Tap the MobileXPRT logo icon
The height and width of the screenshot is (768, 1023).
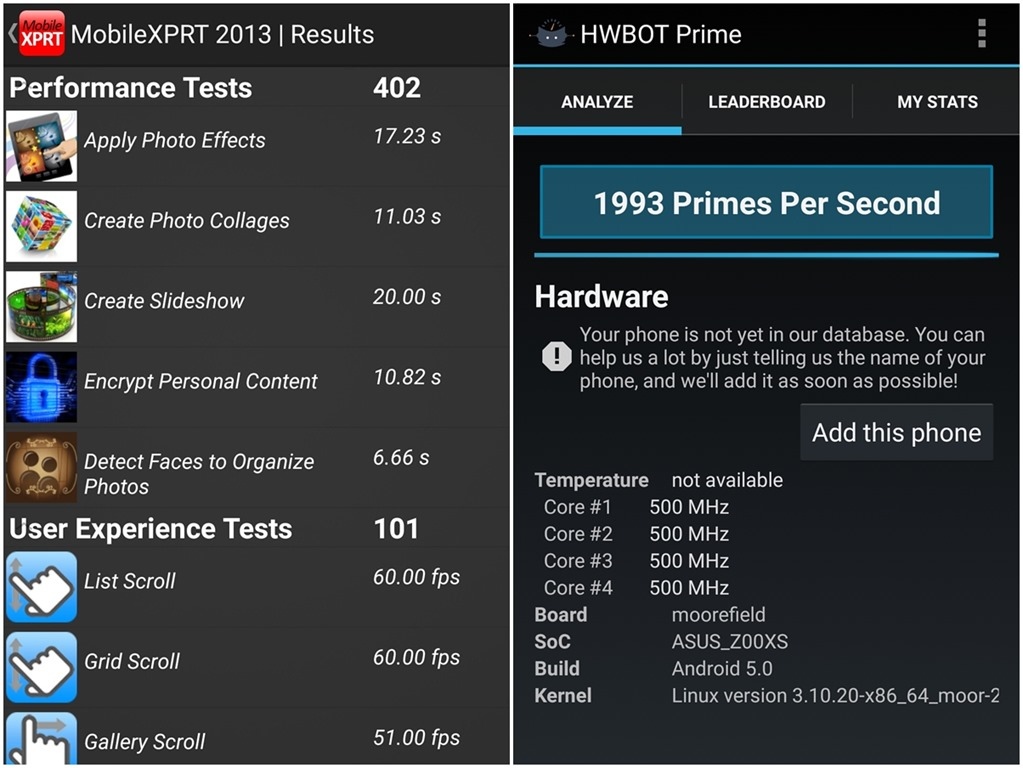coord(41,33)
